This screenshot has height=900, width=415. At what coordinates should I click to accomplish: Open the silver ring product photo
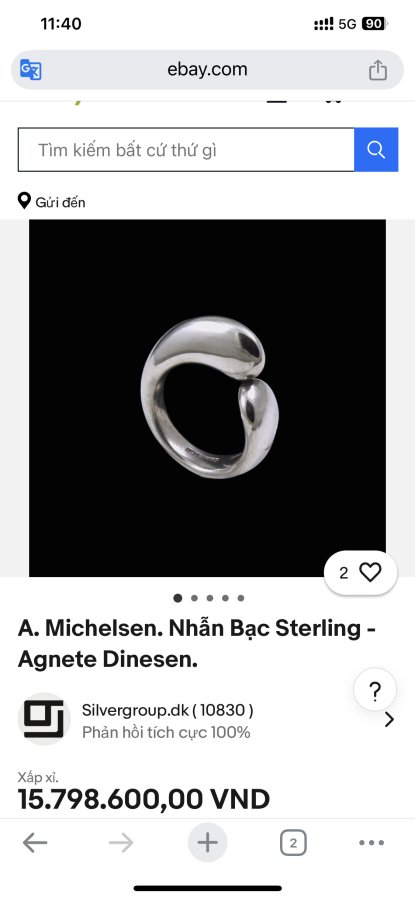(207, 398)
